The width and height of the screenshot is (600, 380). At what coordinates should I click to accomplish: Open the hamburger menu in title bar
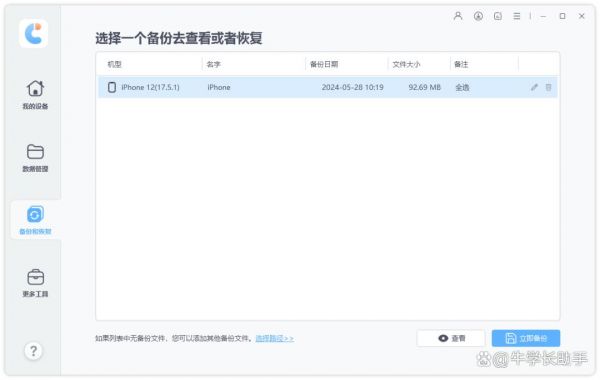pos(517,16)
